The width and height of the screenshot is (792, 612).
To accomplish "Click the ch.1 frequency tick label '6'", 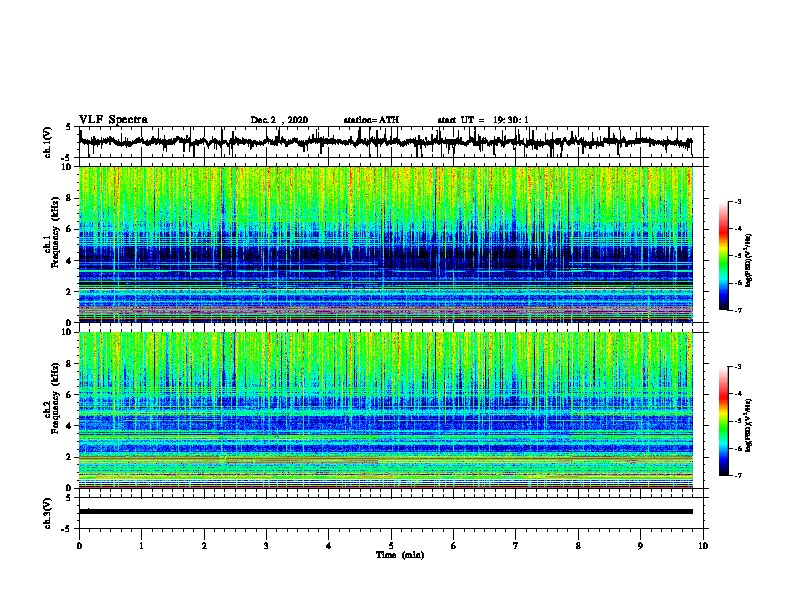I will click(x=70, y=229).
